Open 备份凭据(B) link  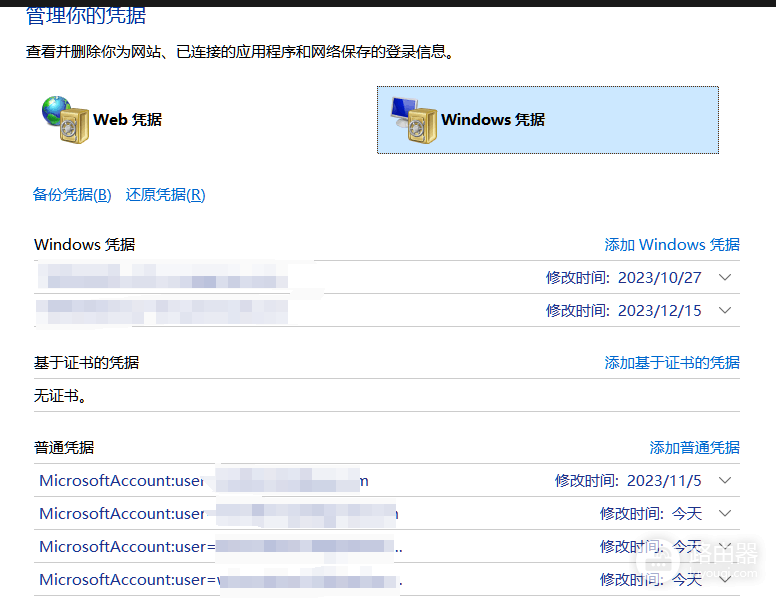[x=72, y=195]
